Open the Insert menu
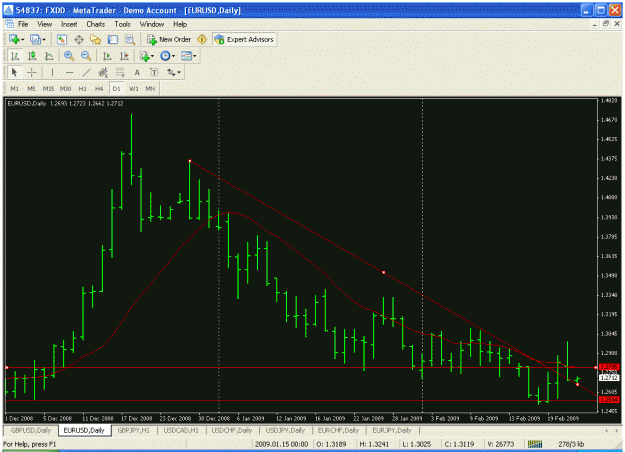 tap(69, 24)
